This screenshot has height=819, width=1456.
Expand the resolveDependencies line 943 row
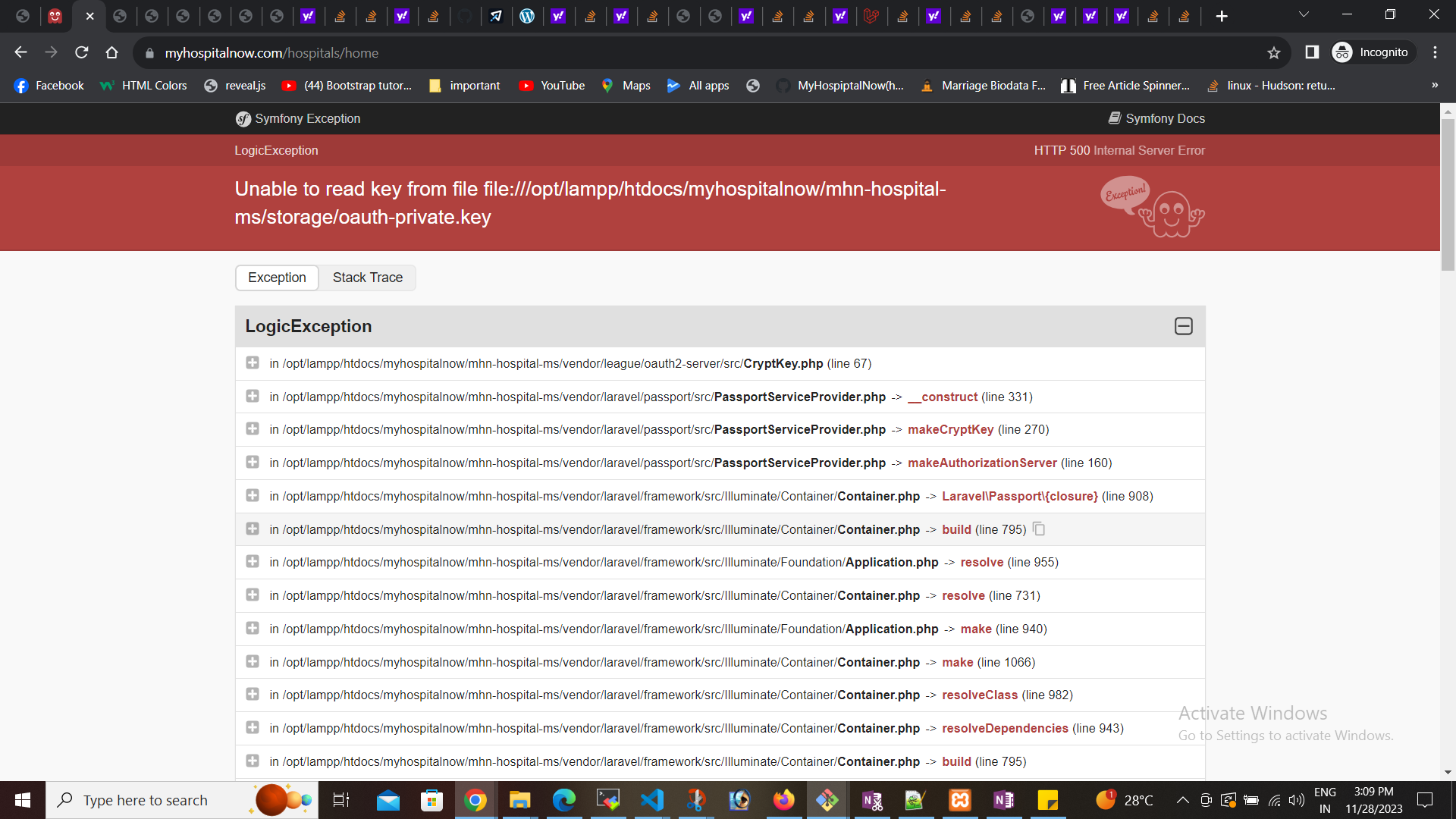pos(253,728)
